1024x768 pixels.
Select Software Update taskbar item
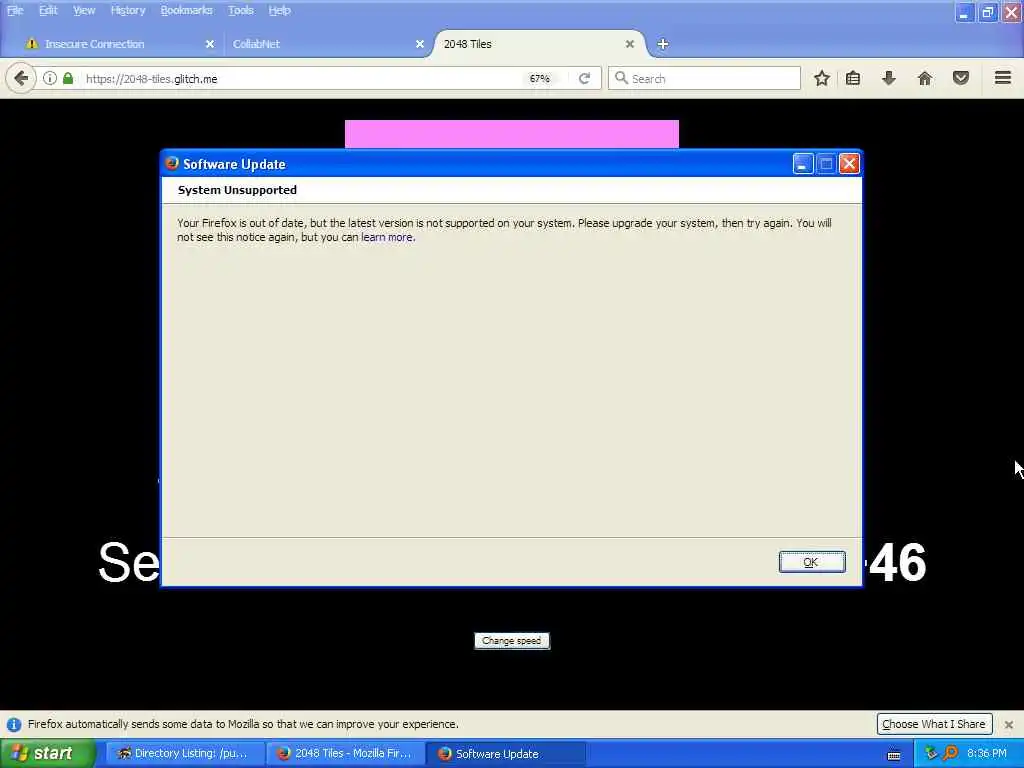pos(506,754)
